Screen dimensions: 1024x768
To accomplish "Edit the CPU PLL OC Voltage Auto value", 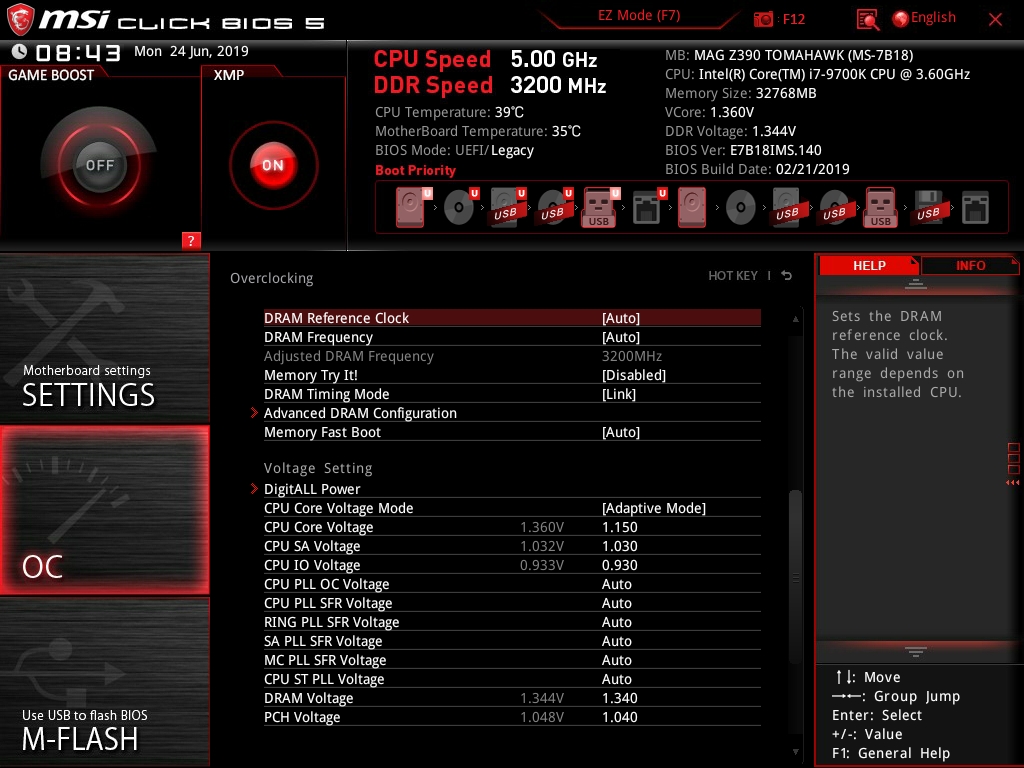I will point(616,584).
